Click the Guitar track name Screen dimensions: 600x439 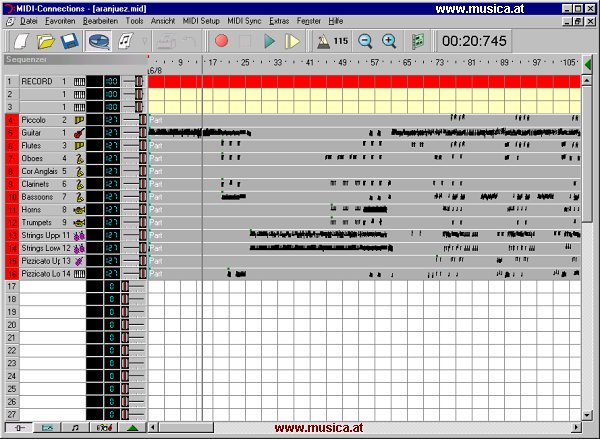point(31,133)
